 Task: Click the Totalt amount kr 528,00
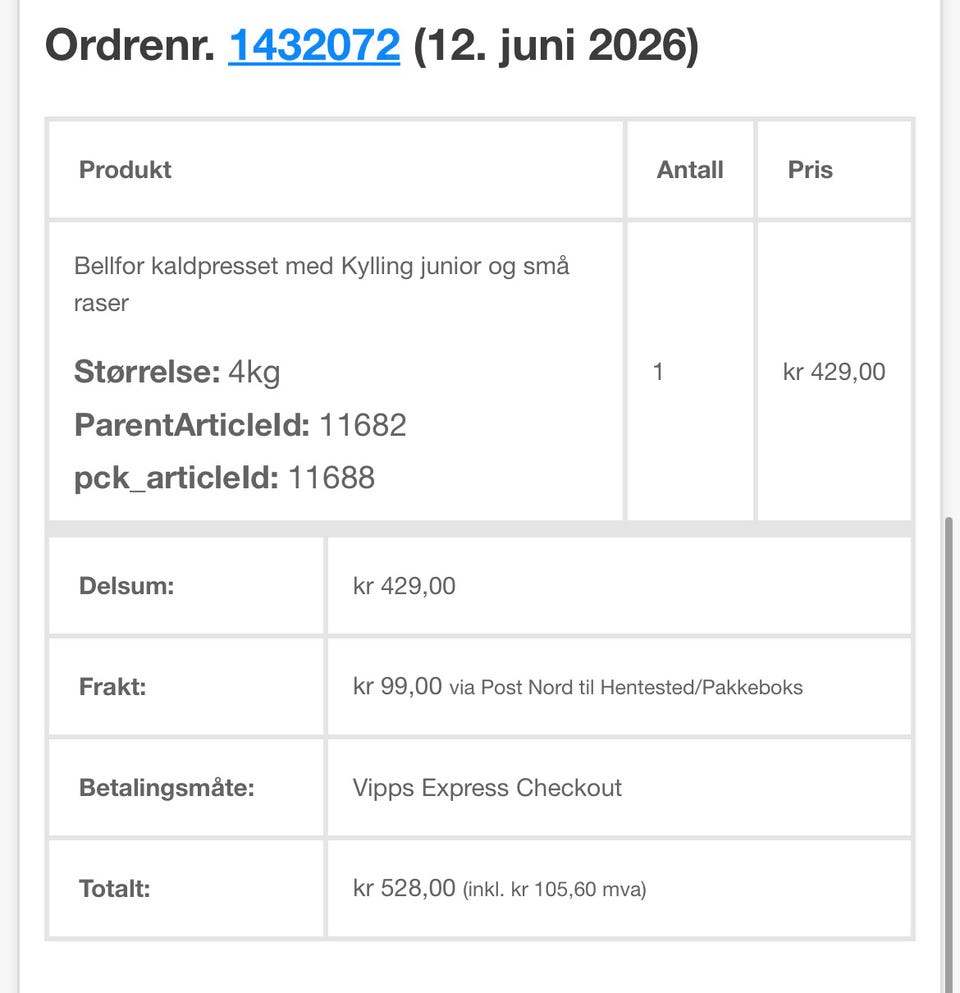(x=404, y=889)
